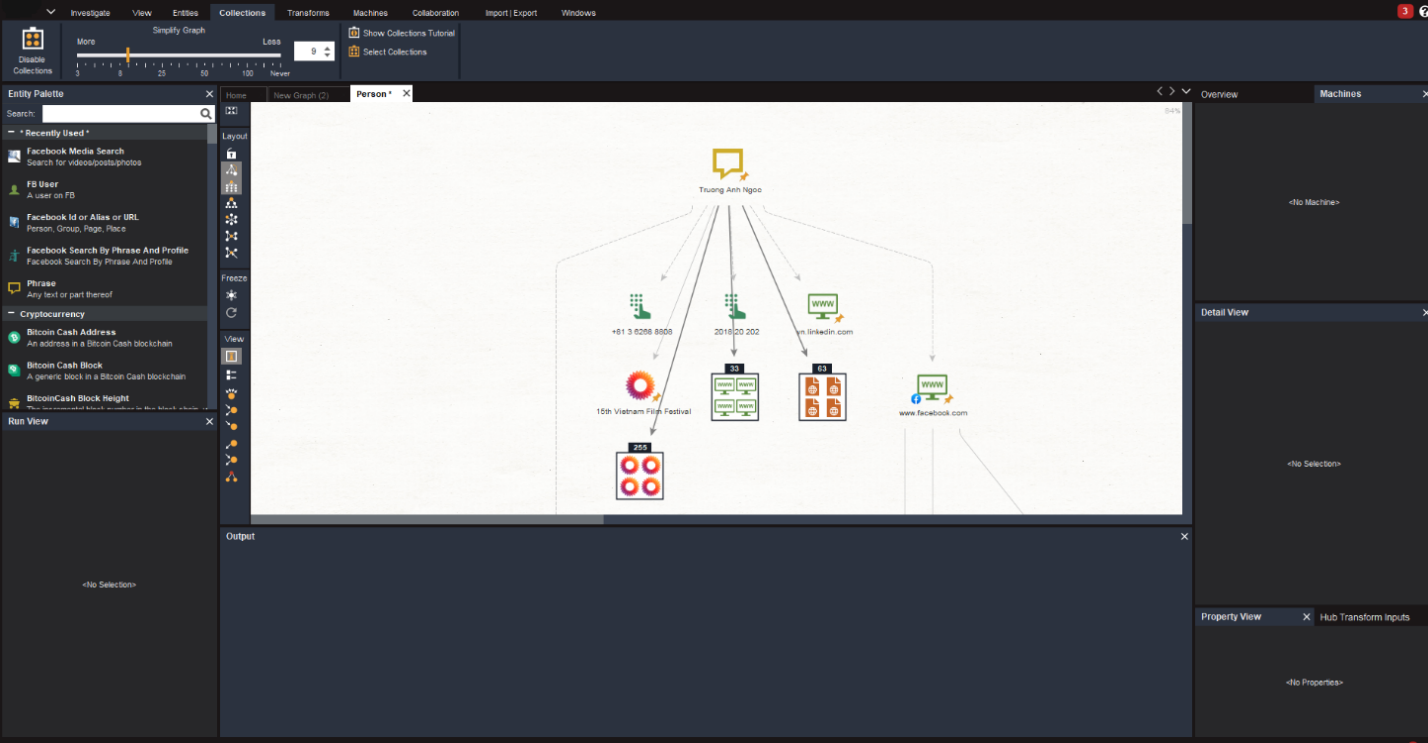Screen dimensions: 1428x743
Task: Click the Simplify Graph slider handle
Action: pyautogui.click(x=128, y=55)
